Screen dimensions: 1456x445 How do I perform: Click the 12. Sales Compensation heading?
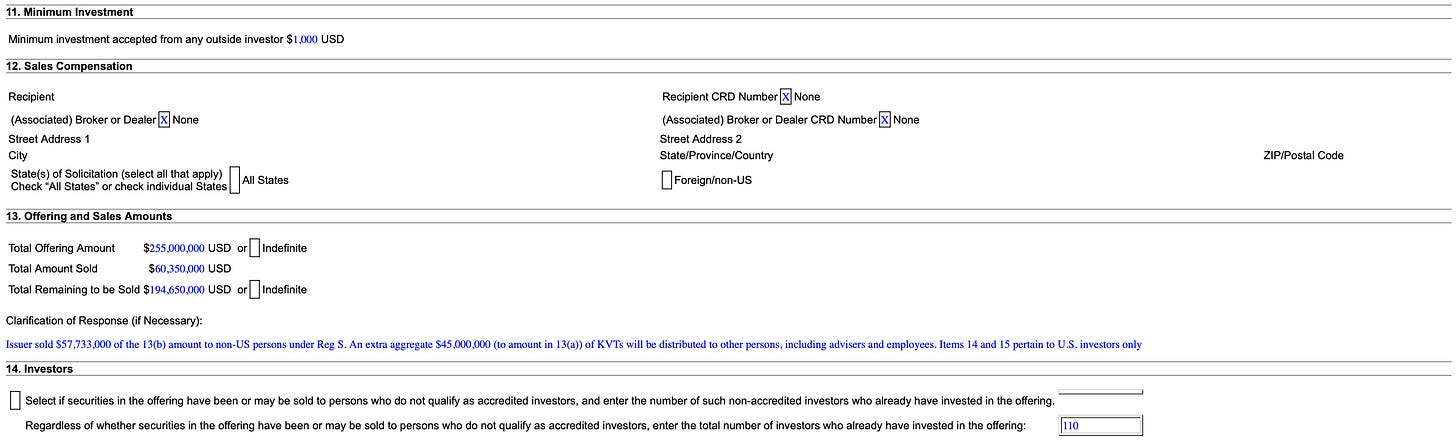[69, 66]
